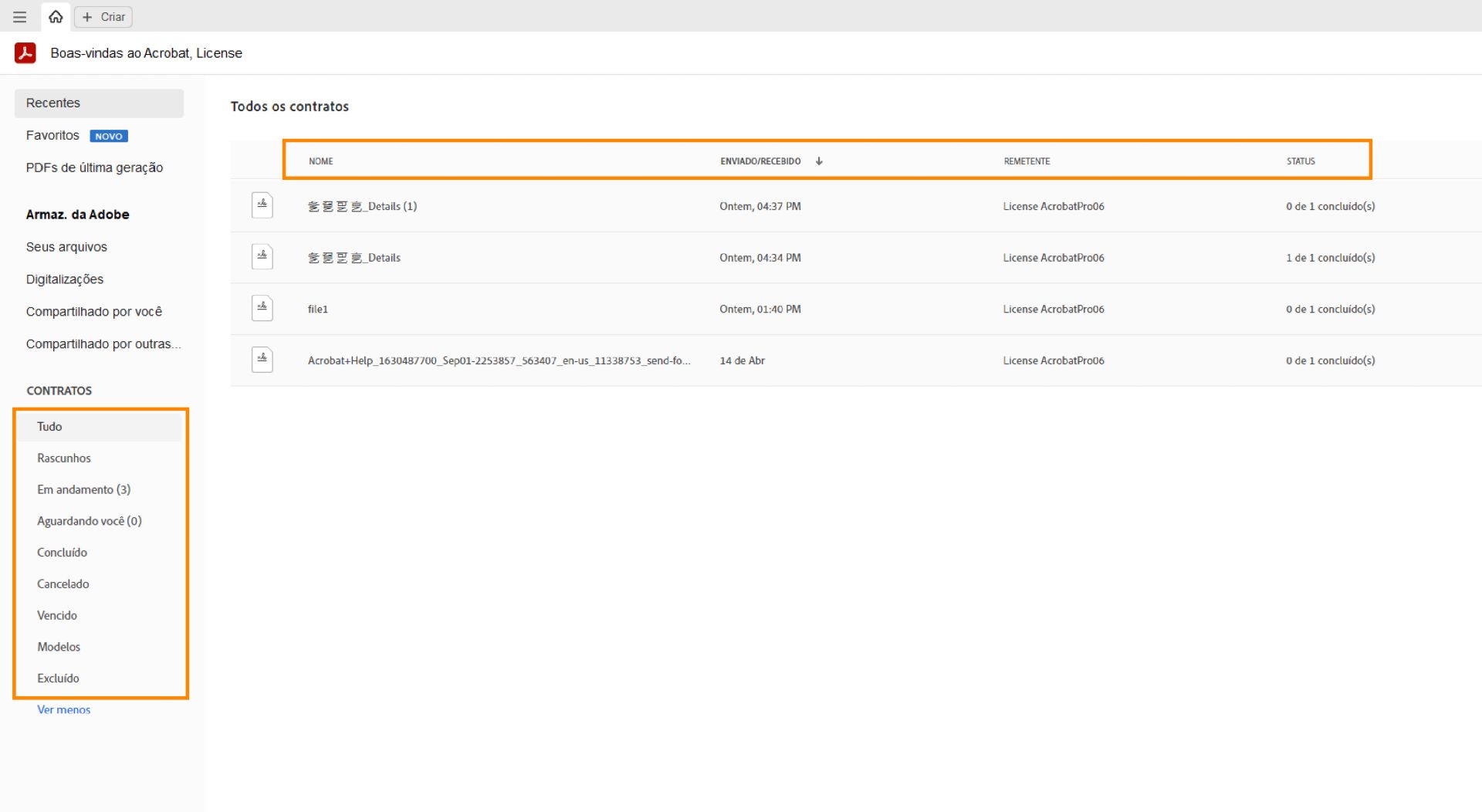Screen dimensions: 1482x812
Task: Click the date Ontem, 04:37 PM
Action: tap(760, 206)
